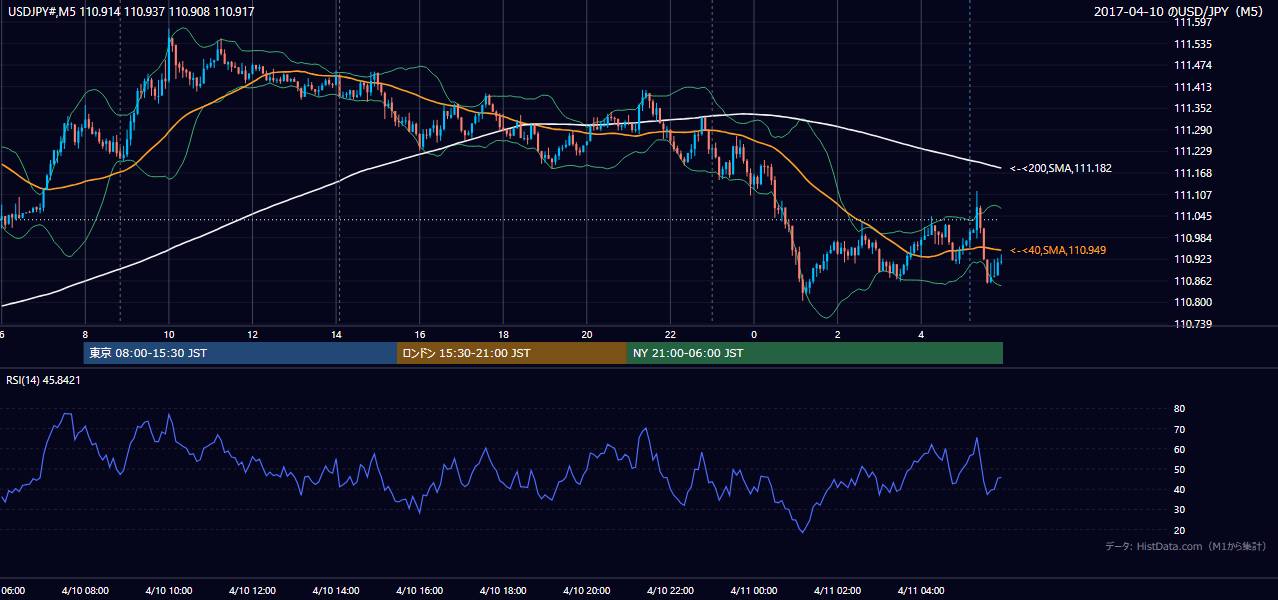Viewport: 1278px width, 600px height.
Task: Click the 4/11 02:00 time axis label
Action: coord(837,591)
